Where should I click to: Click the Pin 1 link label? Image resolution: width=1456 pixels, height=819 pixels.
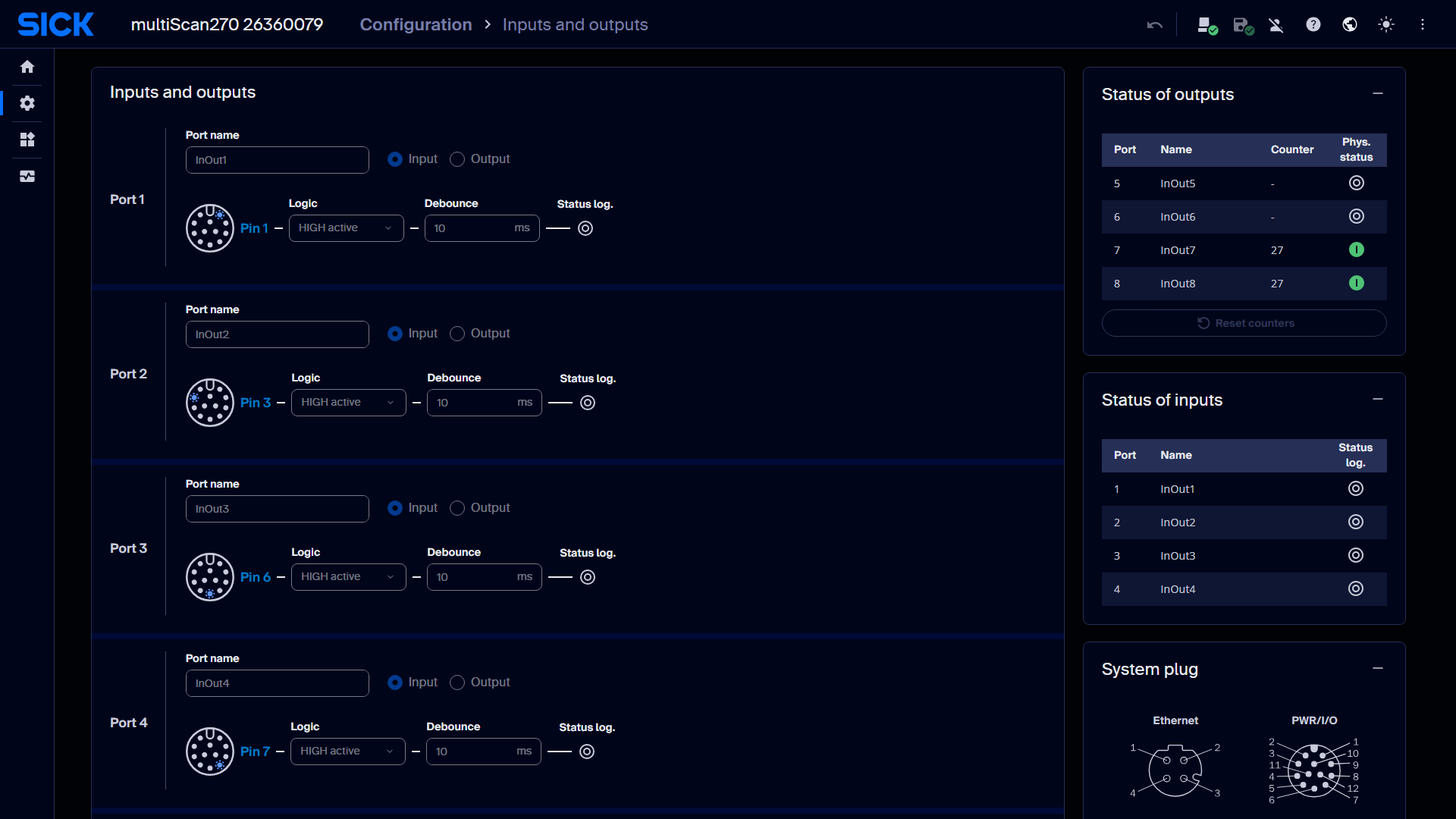(254, 228)
